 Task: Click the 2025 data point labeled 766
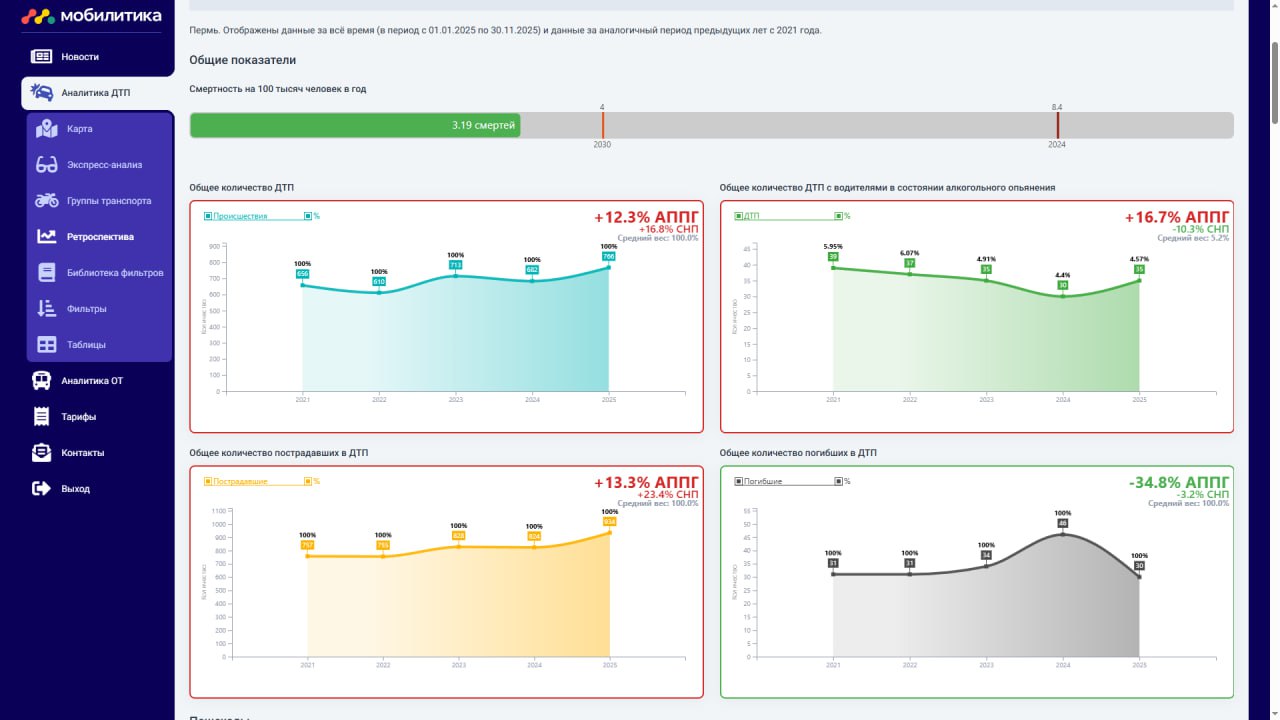[x=609, y=266]
